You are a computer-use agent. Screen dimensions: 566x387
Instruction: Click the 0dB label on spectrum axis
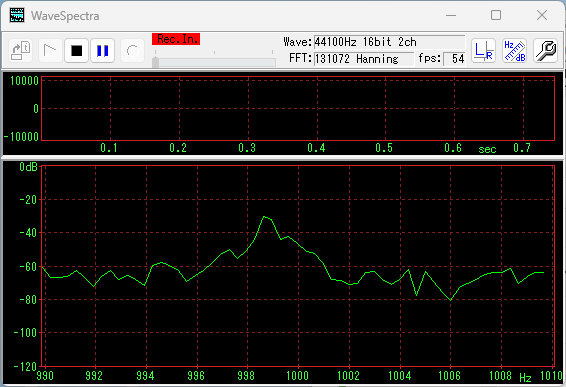pos(29,166)
